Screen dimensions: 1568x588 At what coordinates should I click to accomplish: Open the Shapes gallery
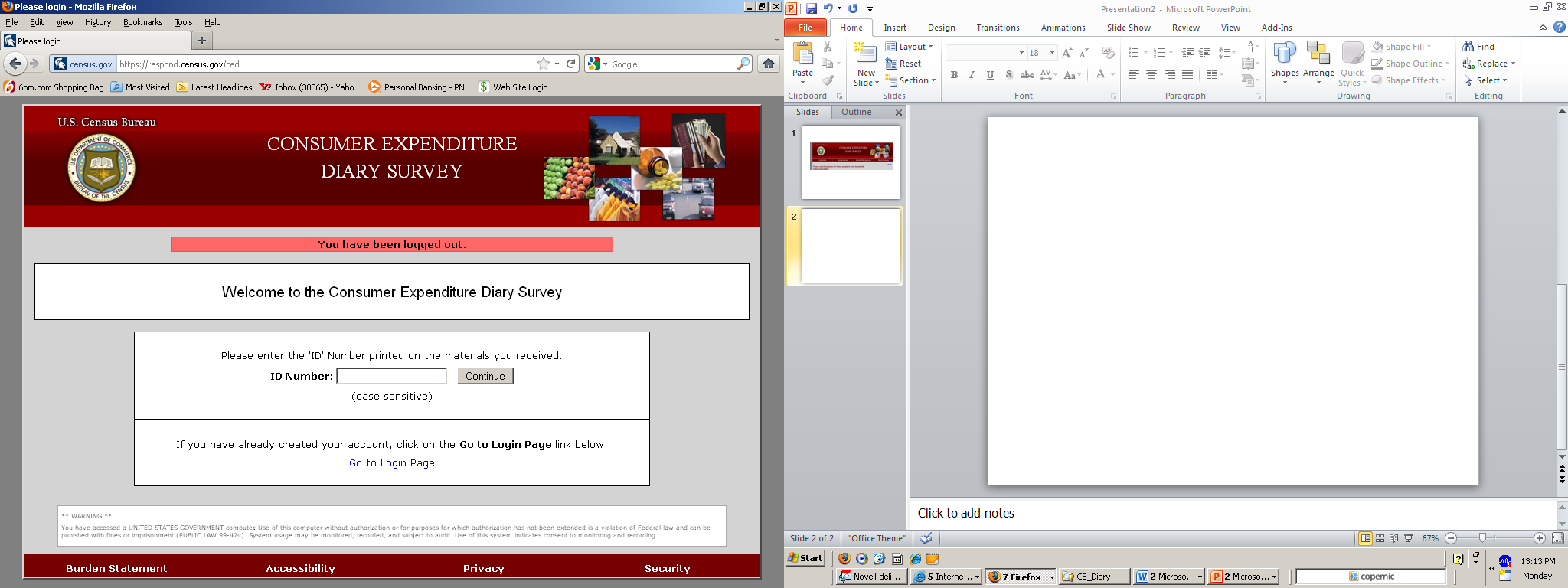[1284, 61]
